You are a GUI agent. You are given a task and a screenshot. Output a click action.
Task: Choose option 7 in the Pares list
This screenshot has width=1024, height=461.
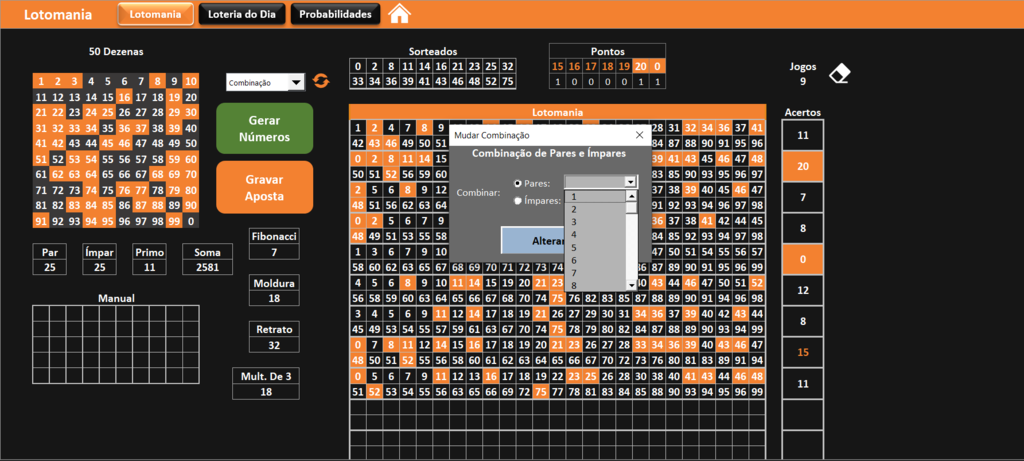point(595,272)
